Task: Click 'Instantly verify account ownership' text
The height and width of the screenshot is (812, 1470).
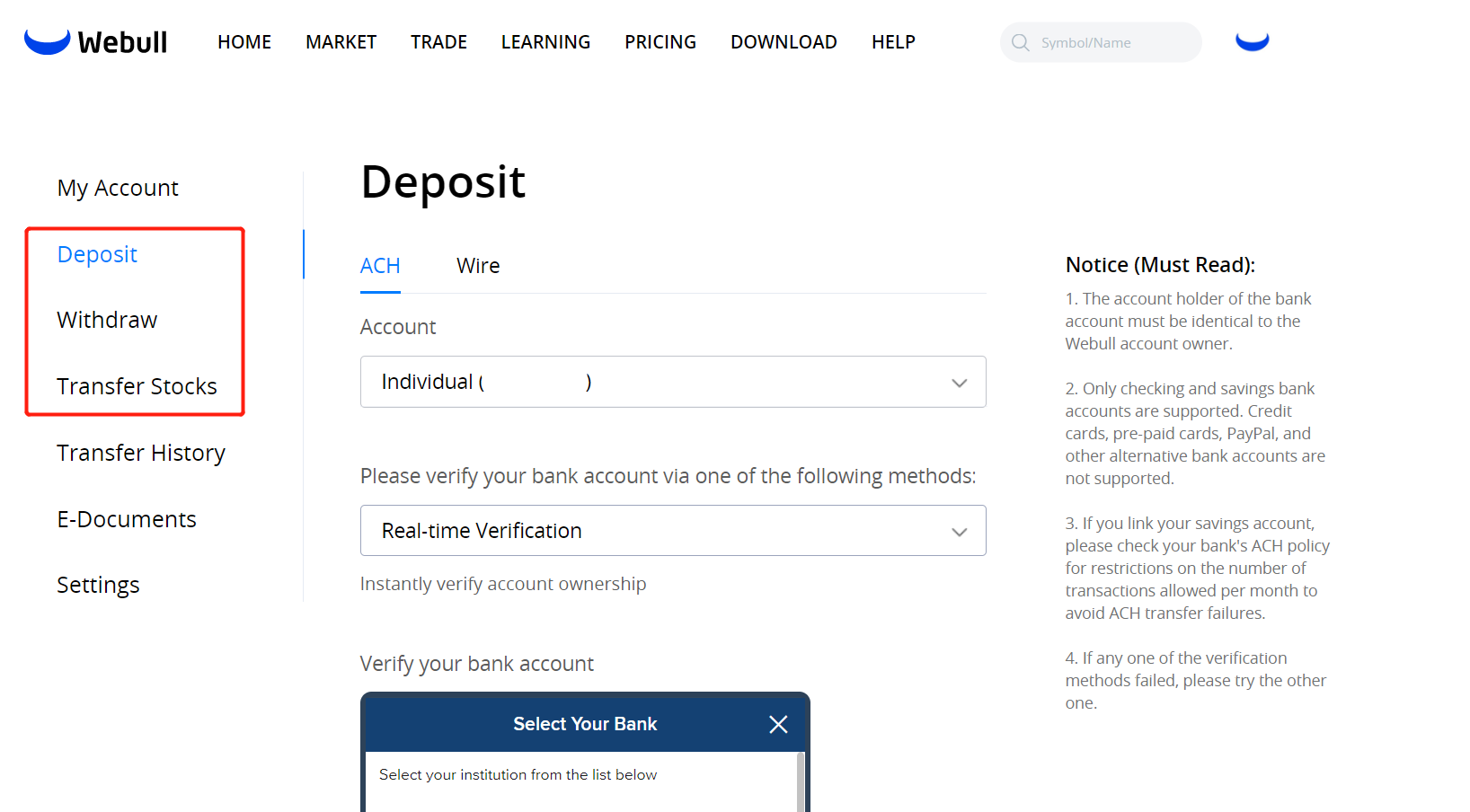Action: tap(503, 584)
